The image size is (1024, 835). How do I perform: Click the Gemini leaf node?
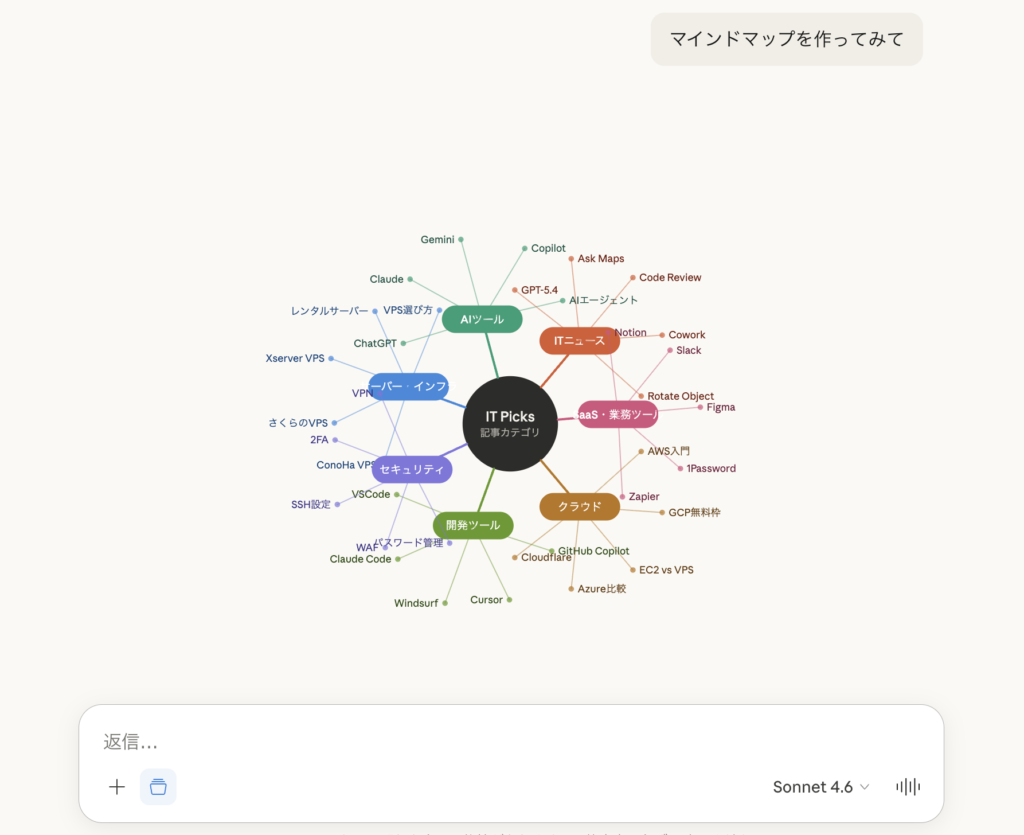coord(438,240)
